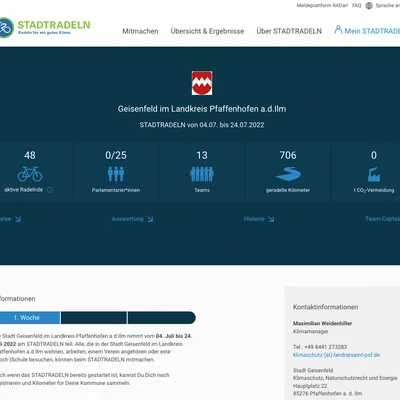Click the arrow beside Historie

(x=271, y=219)
